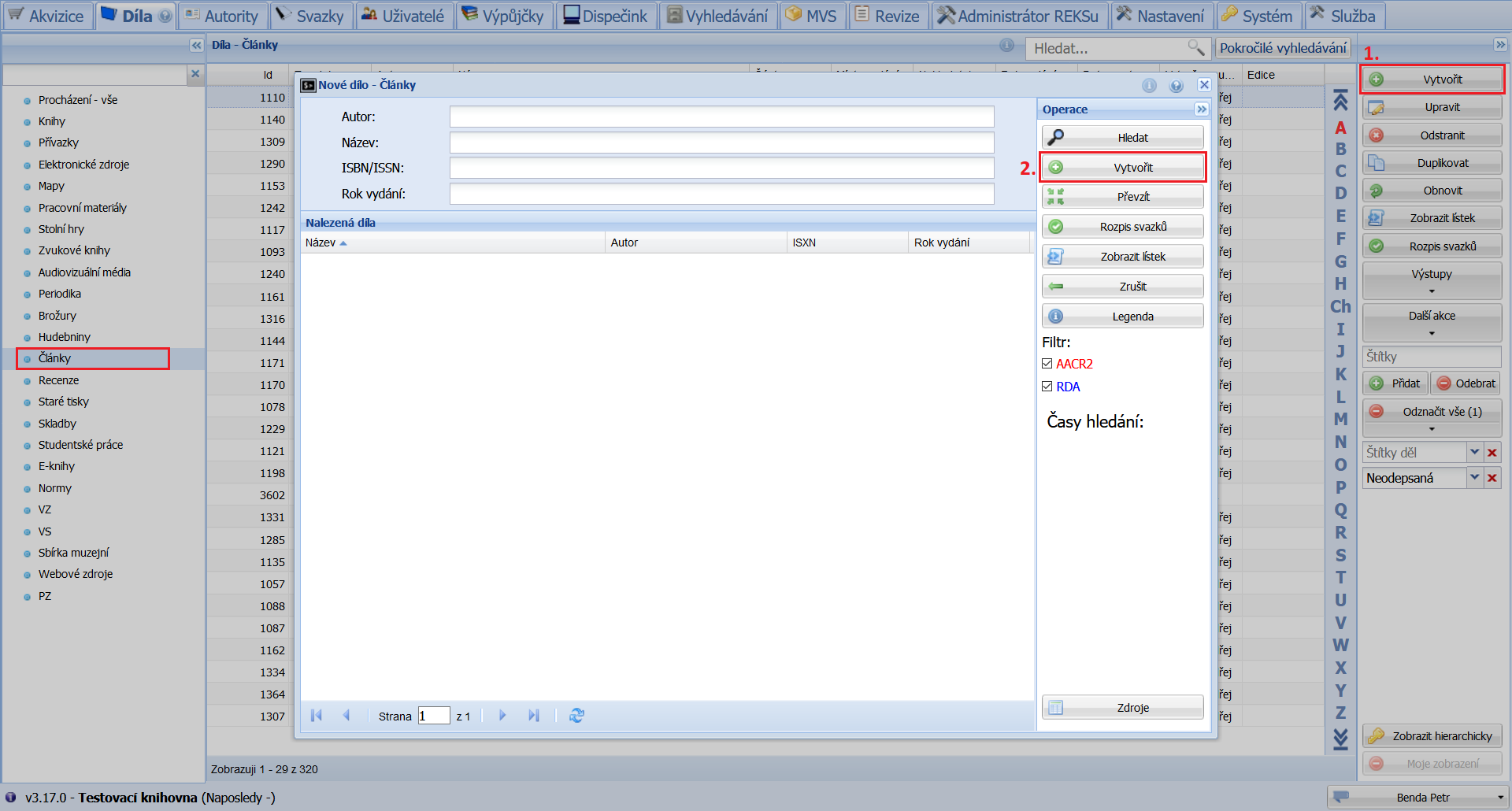Select Periodika in the left tree
The height and width of the screenshot is (811, 1512).
pyautogui.click(x=60, y=294)
